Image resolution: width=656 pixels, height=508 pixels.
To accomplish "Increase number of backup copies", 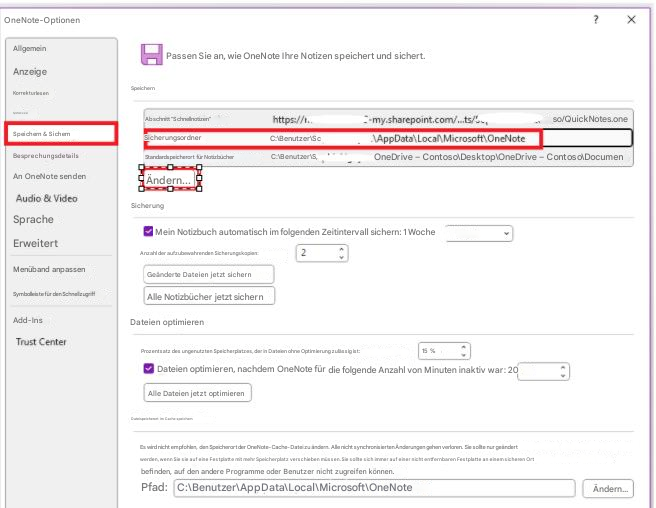I will point(341,249).
